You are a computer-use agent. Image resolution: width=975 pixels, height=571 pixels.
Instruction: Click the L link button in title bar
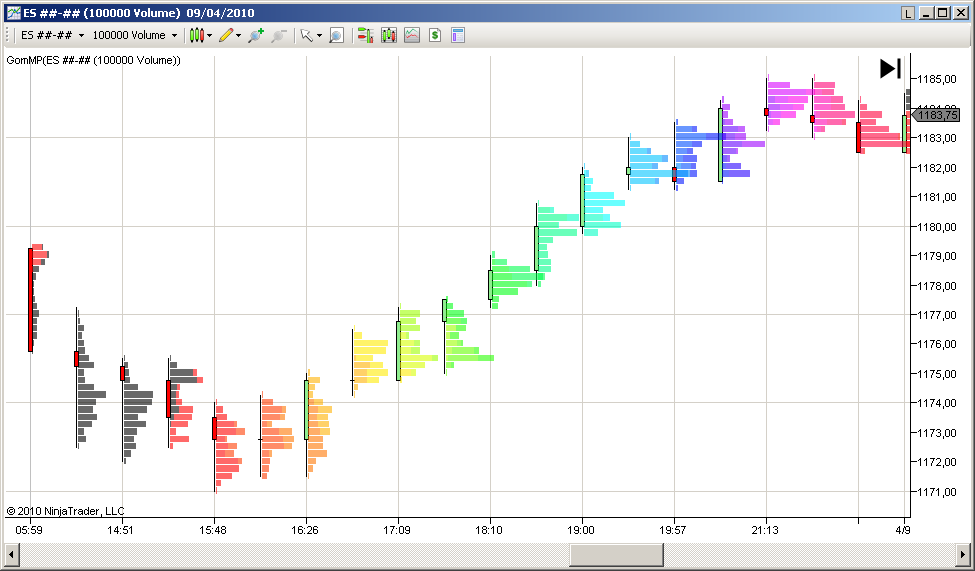908,13
